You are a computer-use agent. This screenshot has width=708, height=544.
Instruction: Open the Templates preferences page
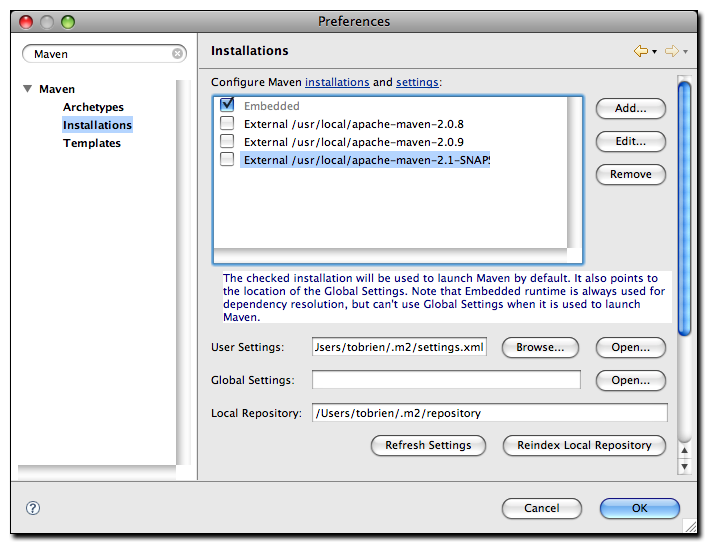point(91,143)
